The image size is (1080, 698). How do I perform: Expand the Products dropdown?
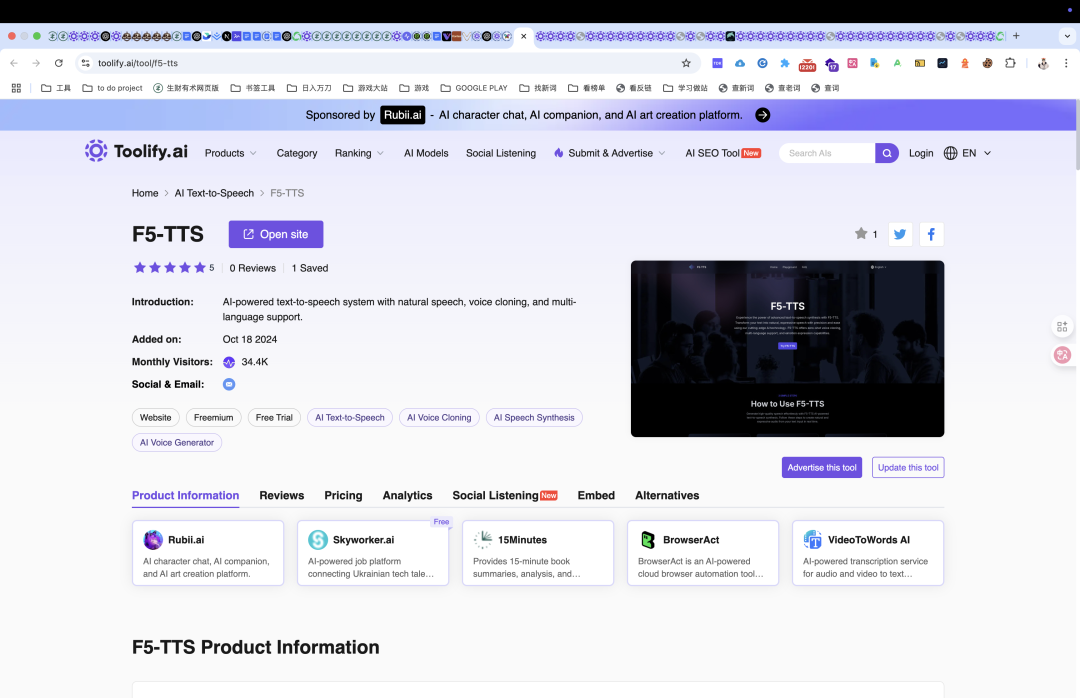231,153
